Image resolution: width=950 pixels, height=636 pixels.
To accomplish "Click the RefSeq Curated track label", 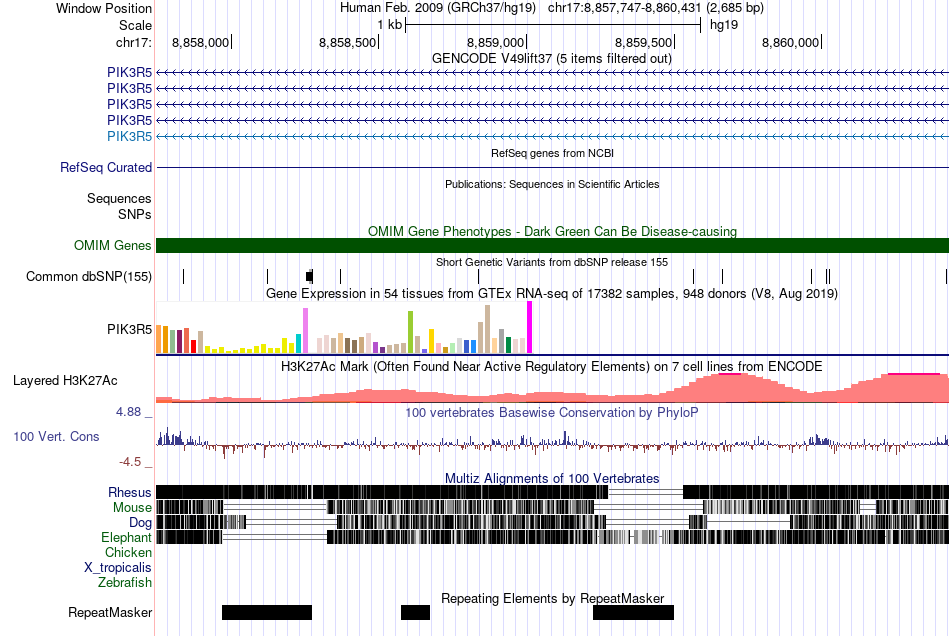I will pyautogui.click(x=105, y=167).
